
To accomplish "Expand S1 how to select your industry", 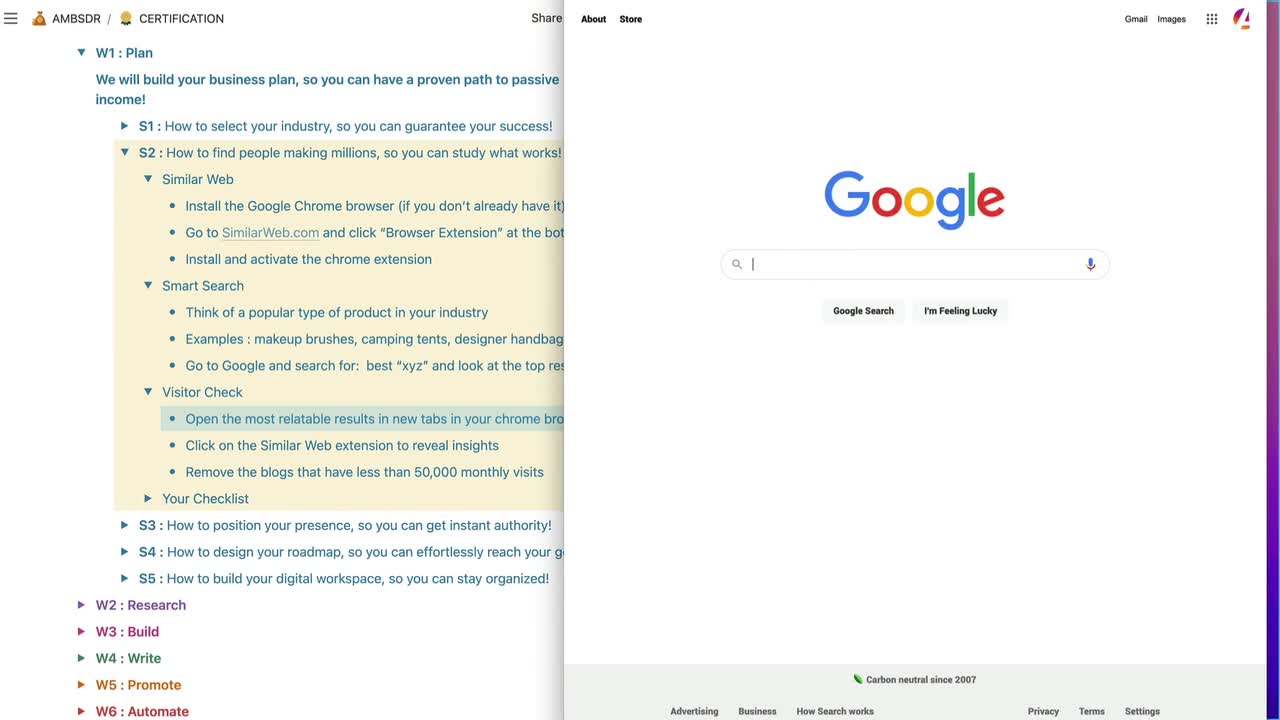I will (125, 126).
